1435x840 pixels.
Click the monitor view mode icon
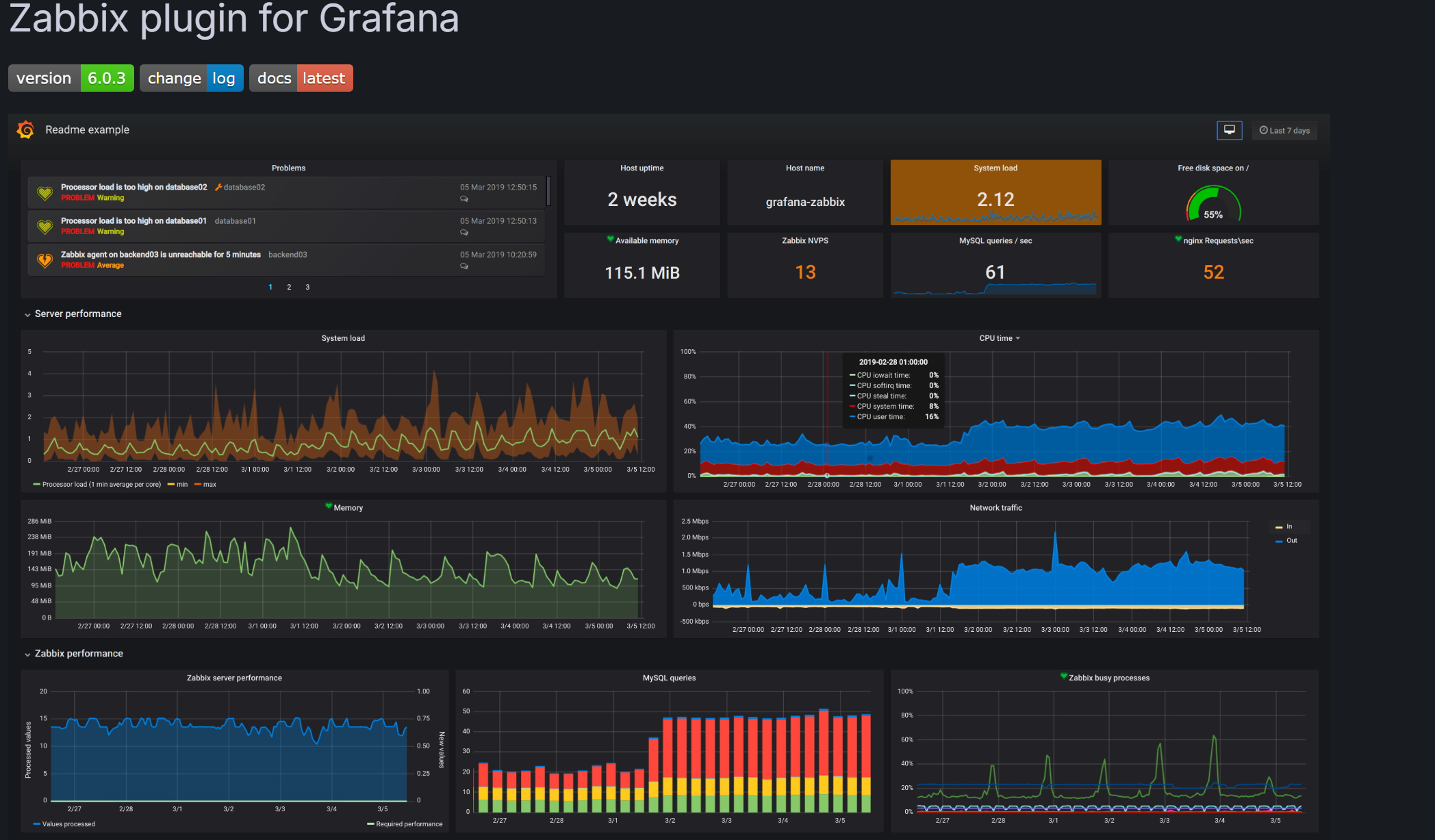coord(1229,130)
